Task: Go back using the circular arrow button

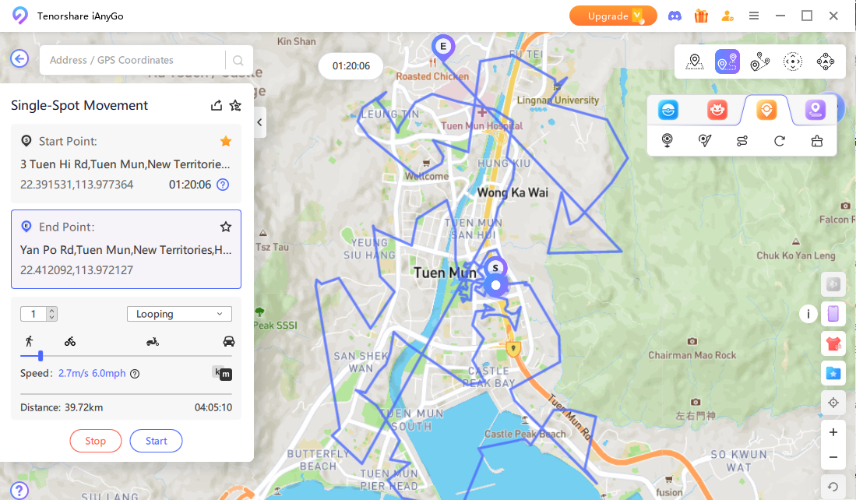Action: click(x=20, y=58)
